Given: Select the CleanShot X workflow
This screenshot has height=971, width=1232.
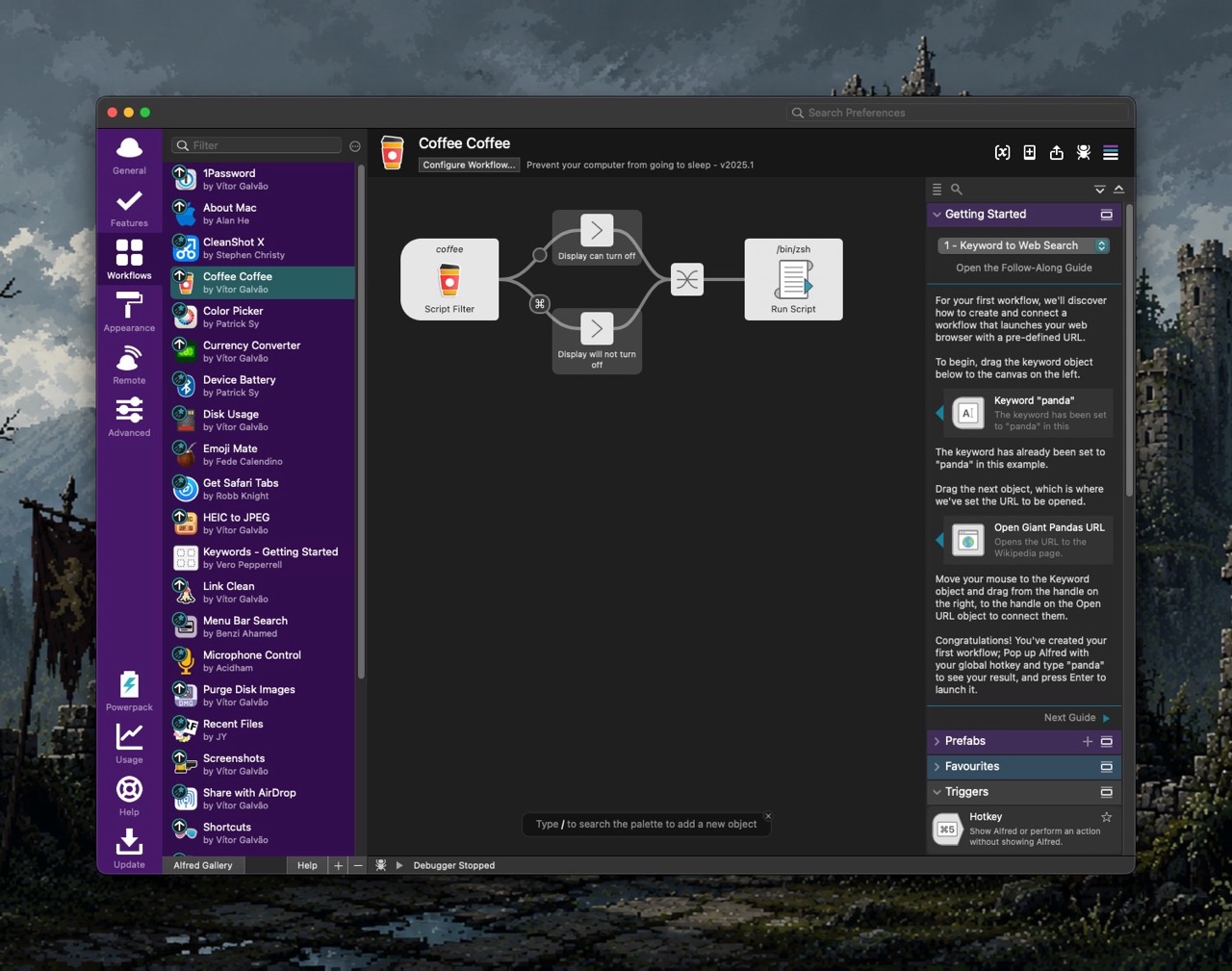Looking at the screenshot, I should [264, 248].
